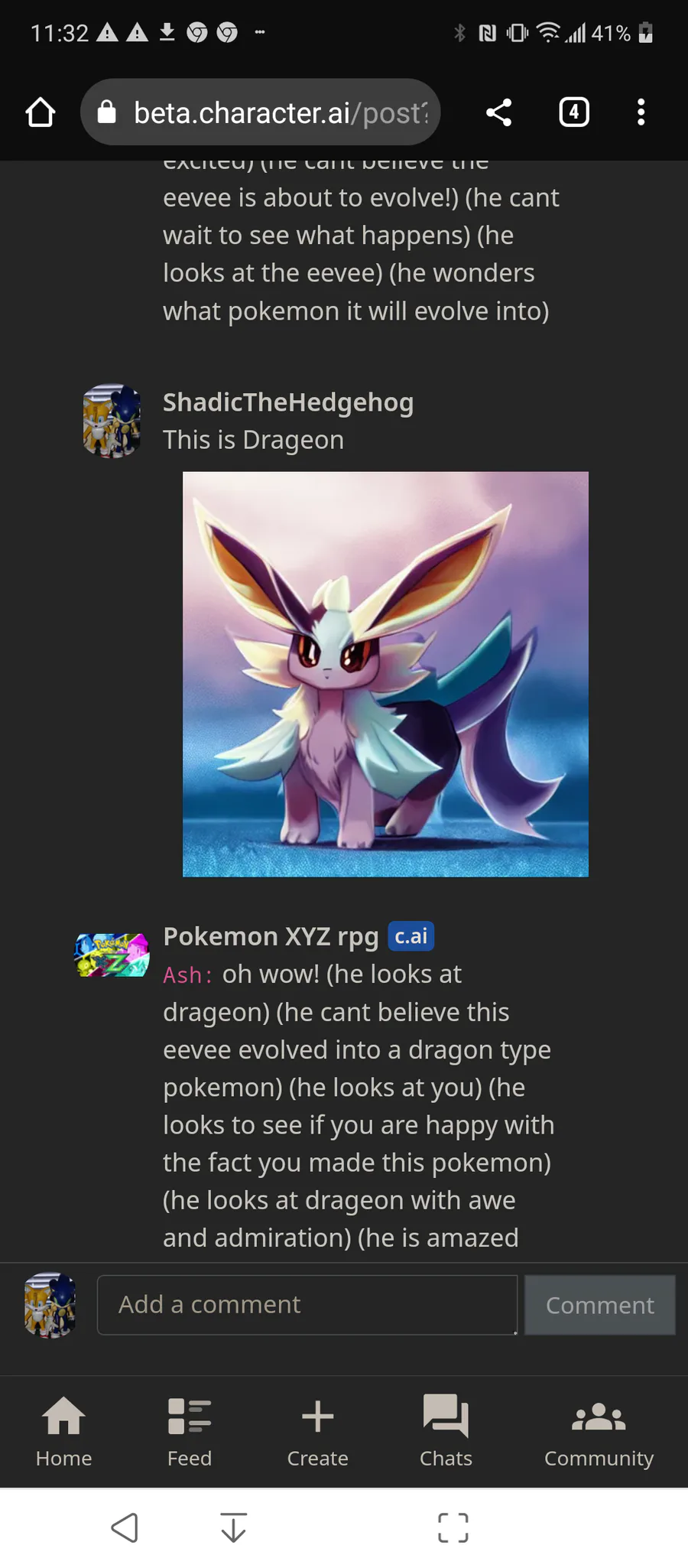Tap the Create plus icon

click(x=317, y=1417)
